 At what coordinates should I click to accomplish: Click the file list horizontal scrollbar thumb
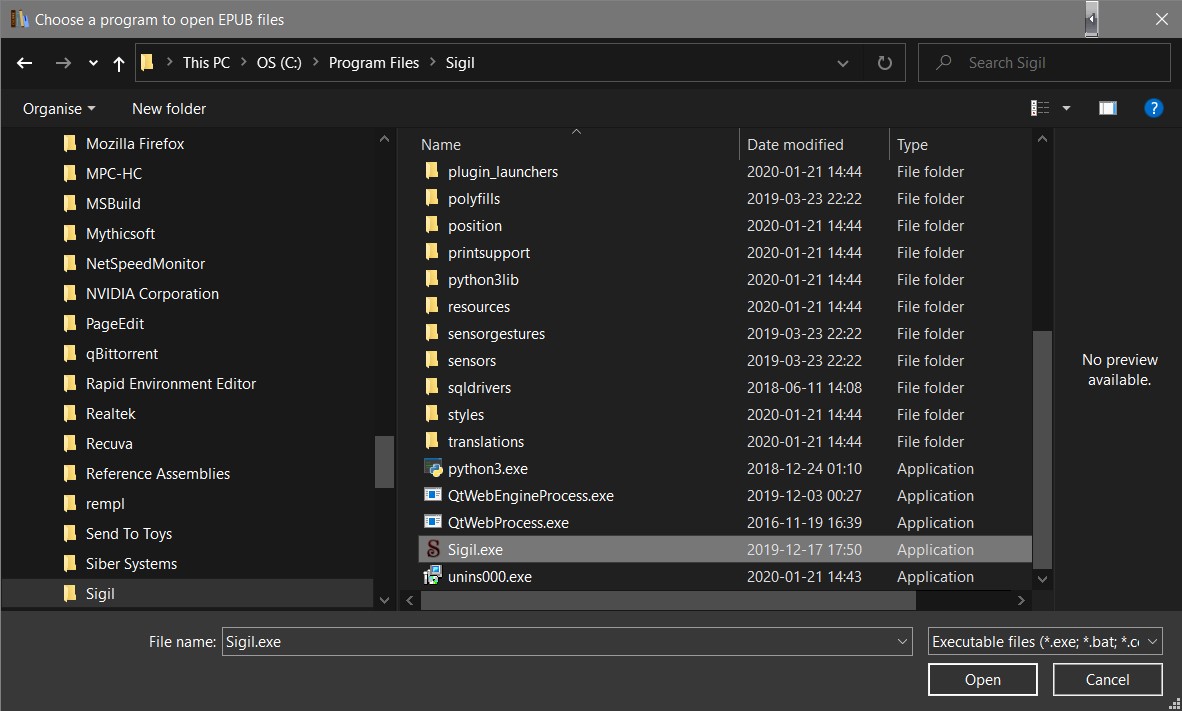tap(668, 601)
